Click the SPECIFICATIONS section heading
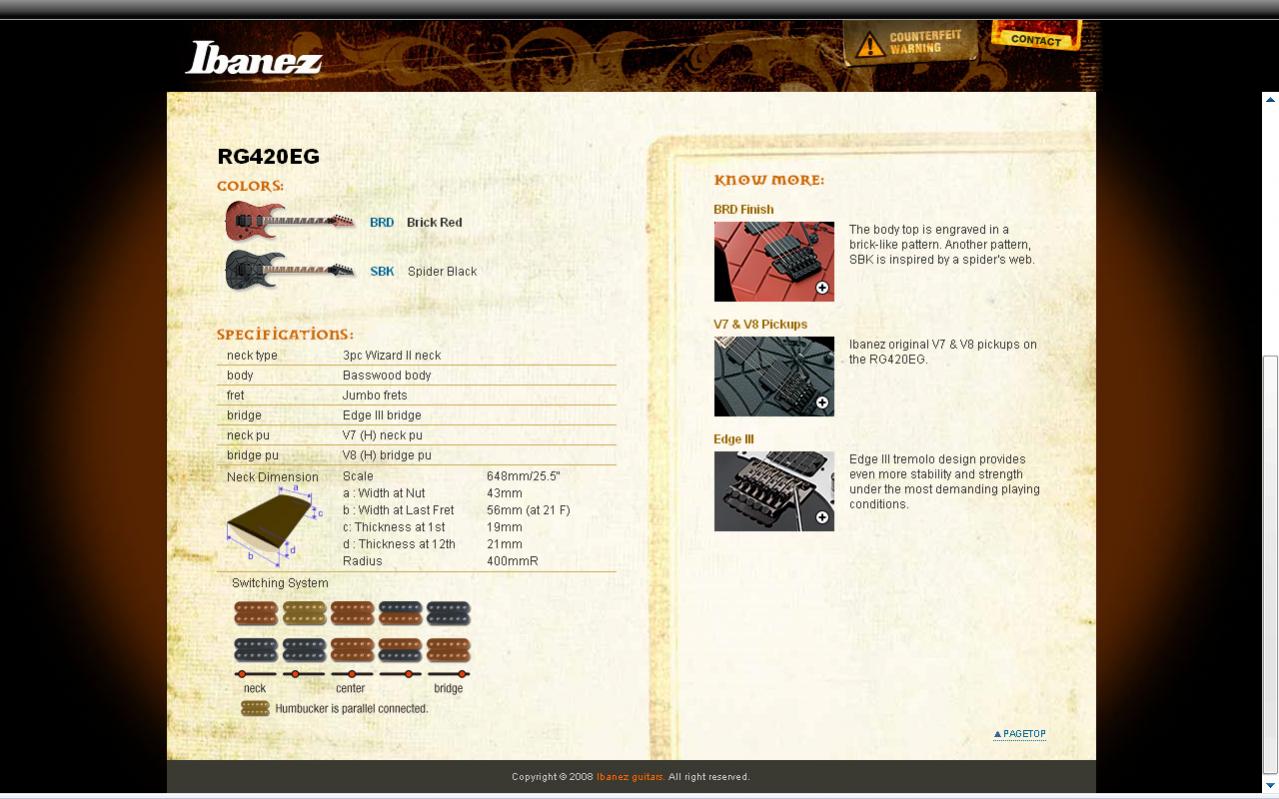The width and height of the screenshot is (1279, 799). pyautogui.click(x=285, y=334)
